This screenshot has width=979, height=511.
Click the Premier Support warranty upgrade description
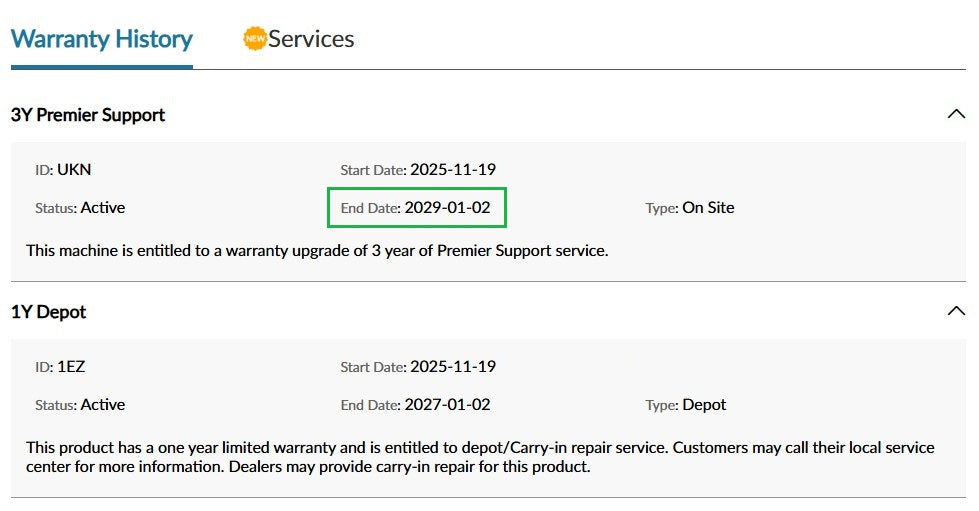[x=317, y=250]
